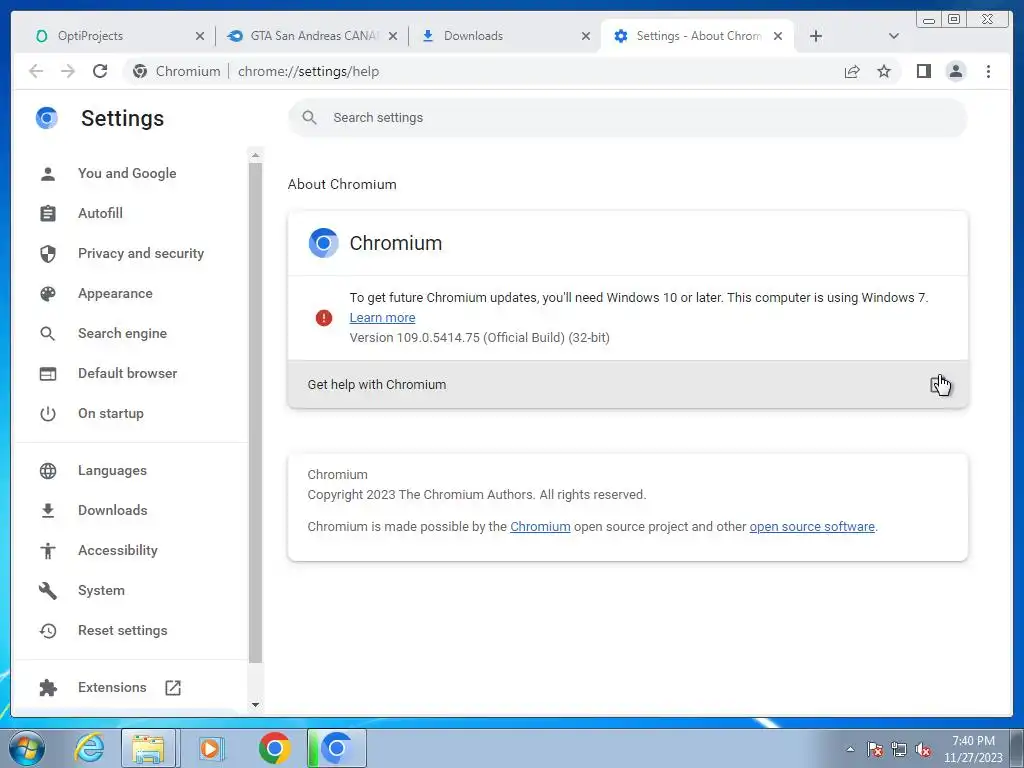Click the Settings logo icon
Viewport: 1024px width, 768px height.
click(46, 118)
